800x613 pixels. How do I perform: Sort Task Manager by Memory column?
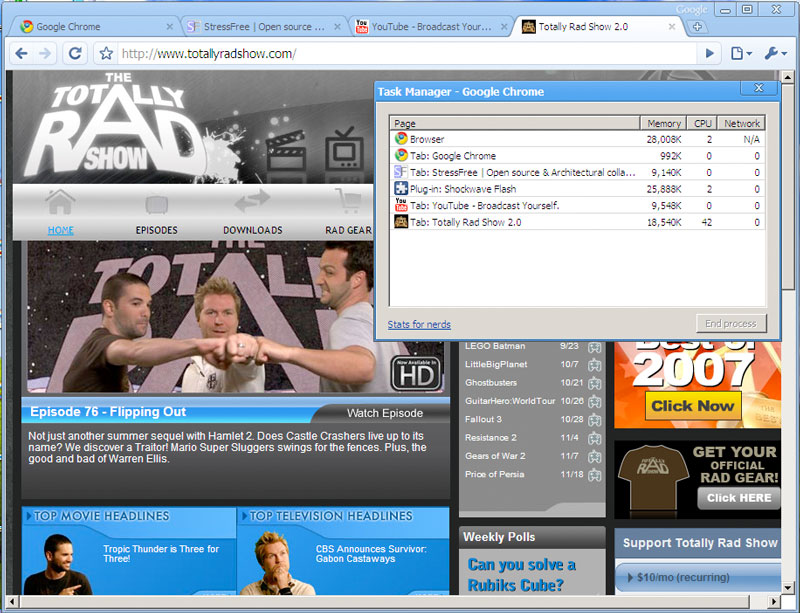coord(663,123)
